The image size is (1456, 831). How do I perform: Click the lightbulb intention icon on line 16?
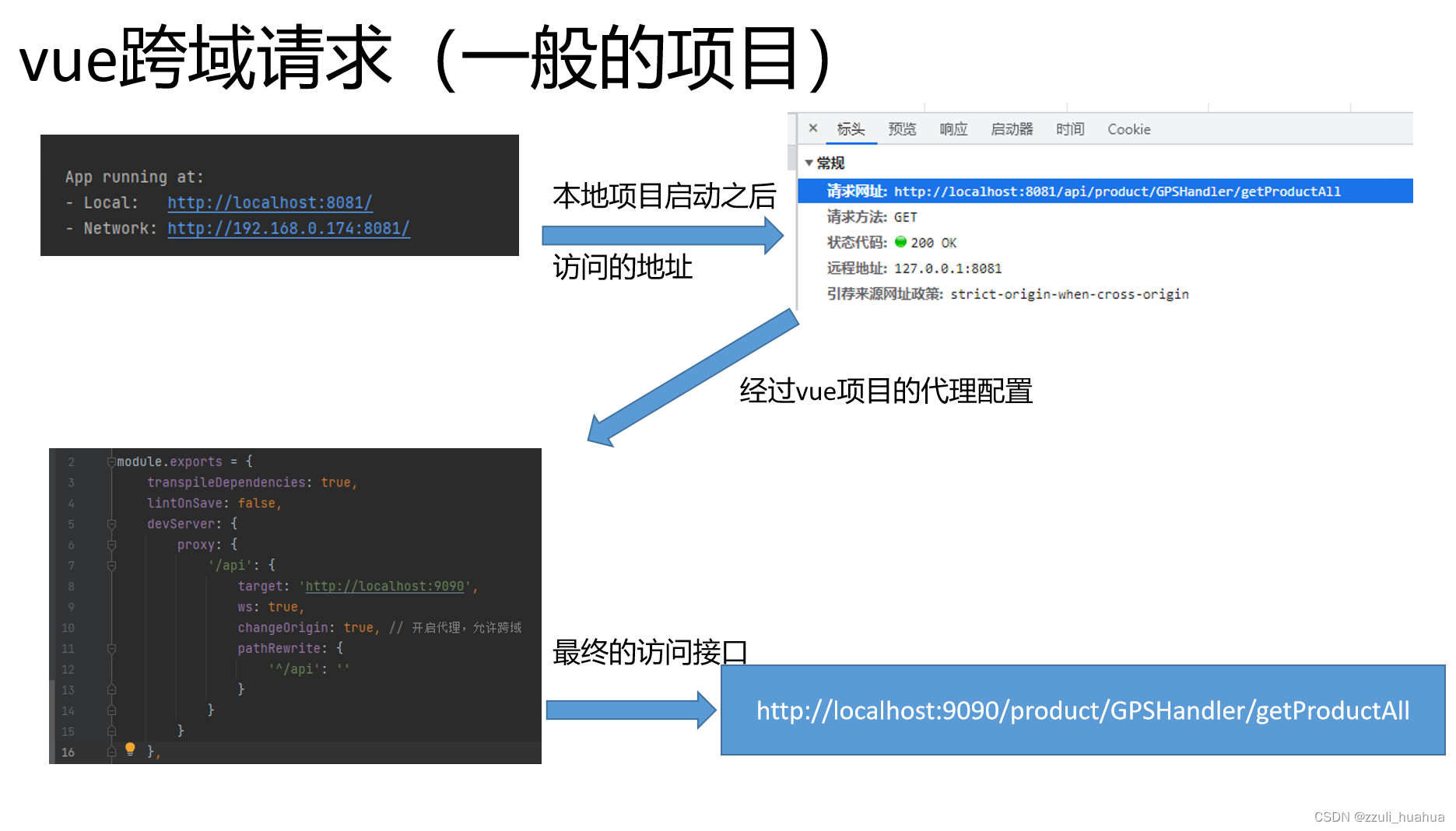130,749
